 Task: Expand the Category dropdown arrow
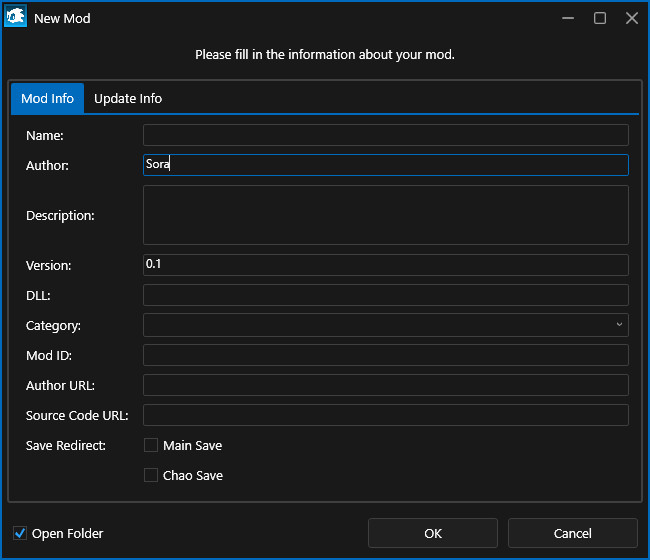click(620, 325)
